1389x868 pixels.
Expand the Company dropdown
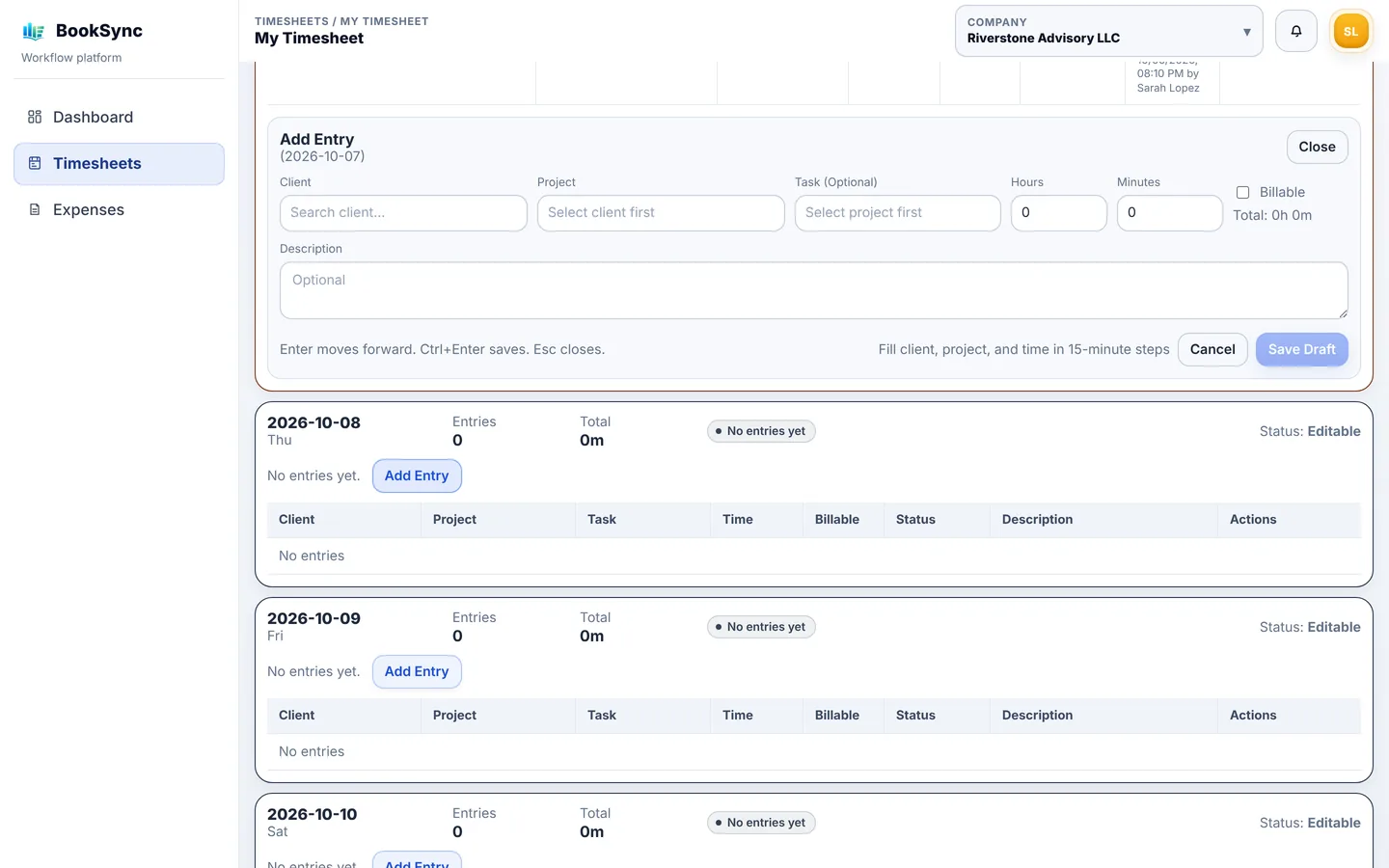pos(1108,31)
